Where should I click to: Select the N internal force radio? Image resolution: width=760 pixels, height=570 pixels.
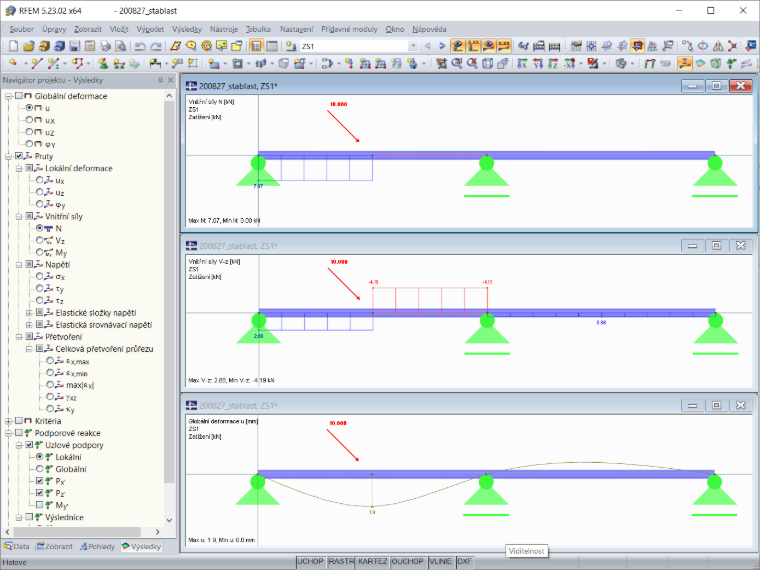tap(40, 228)
